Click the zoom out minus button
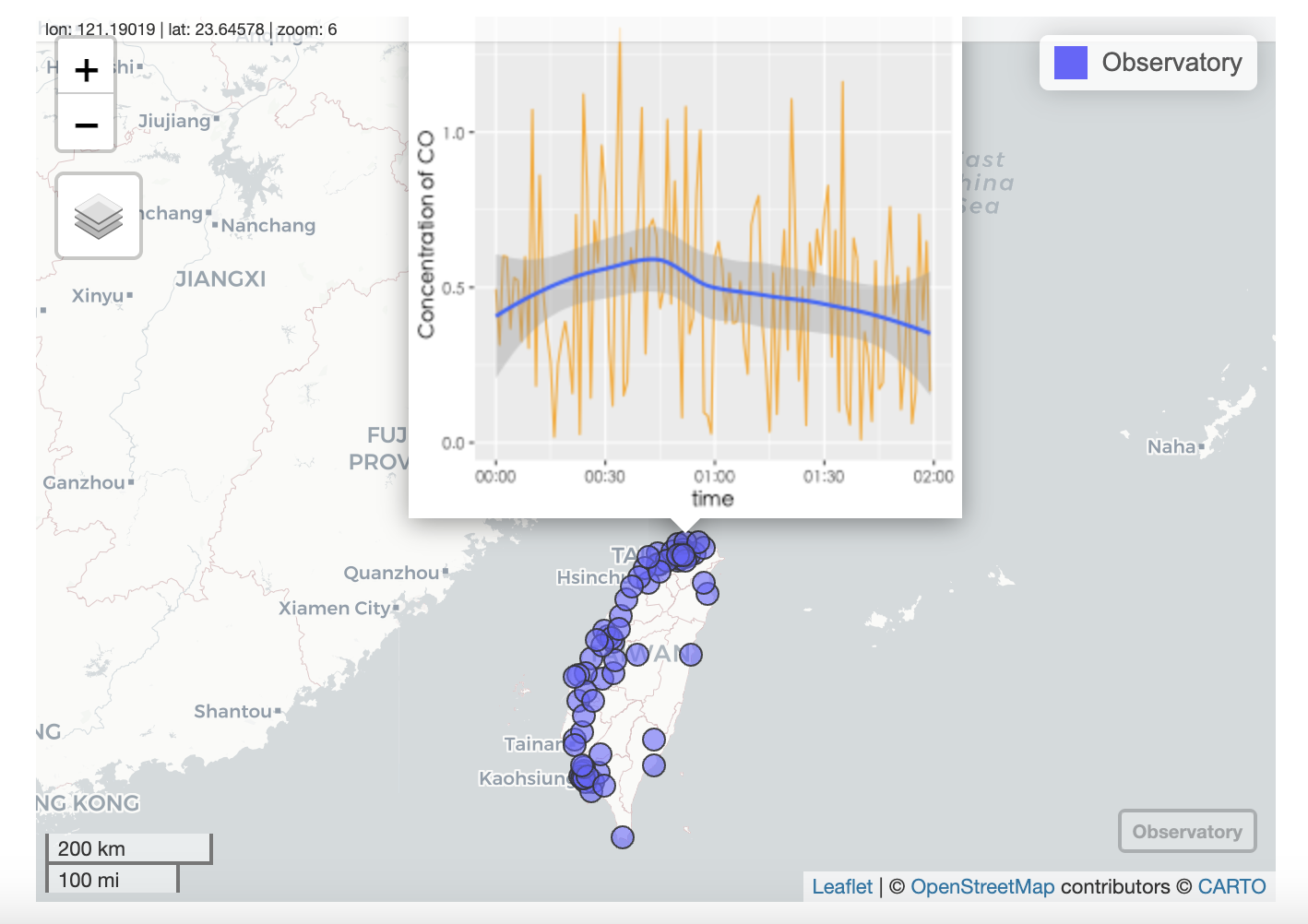 (86, 124)
